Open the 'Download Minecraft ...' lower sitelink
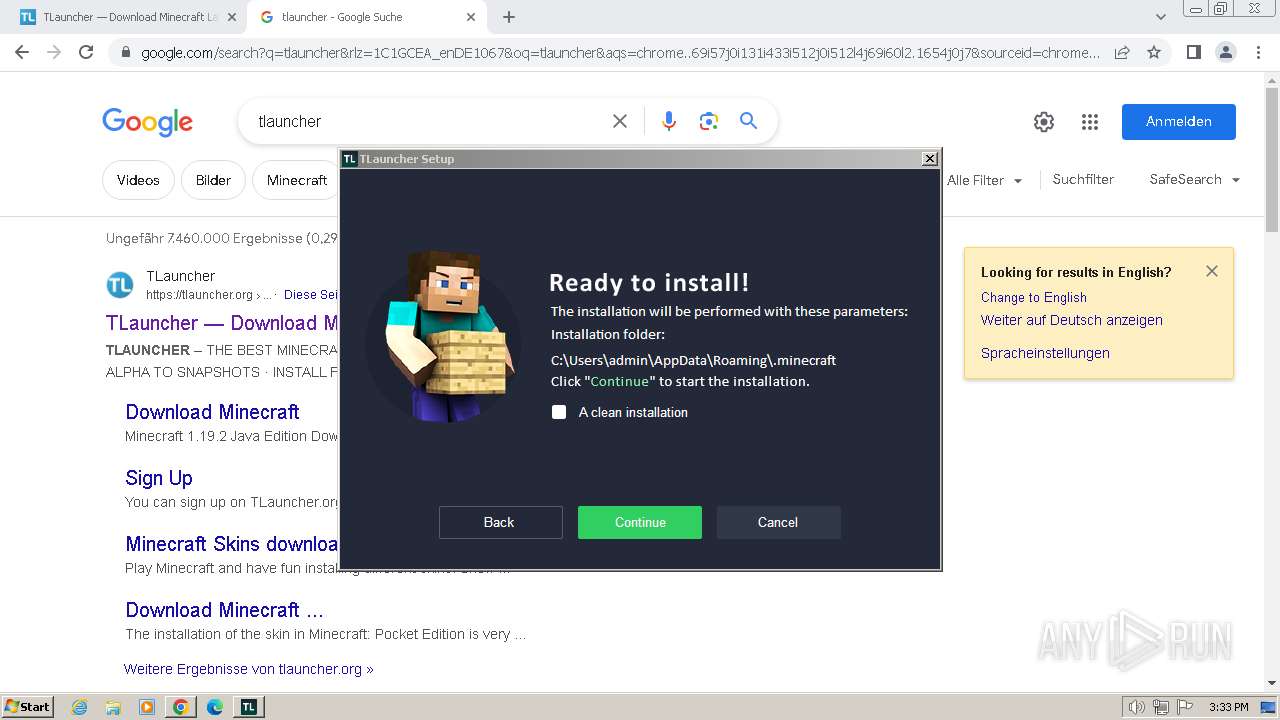Viewport: 1280px width, 720px height. pyautogui.click(x=224, y=610)
